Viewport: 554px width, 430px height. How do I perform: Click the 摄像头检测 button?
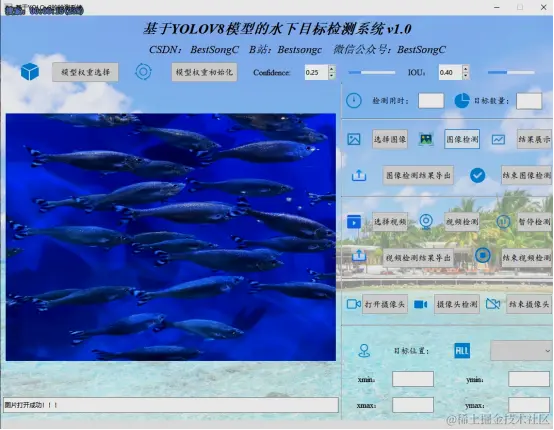[457, 304]
